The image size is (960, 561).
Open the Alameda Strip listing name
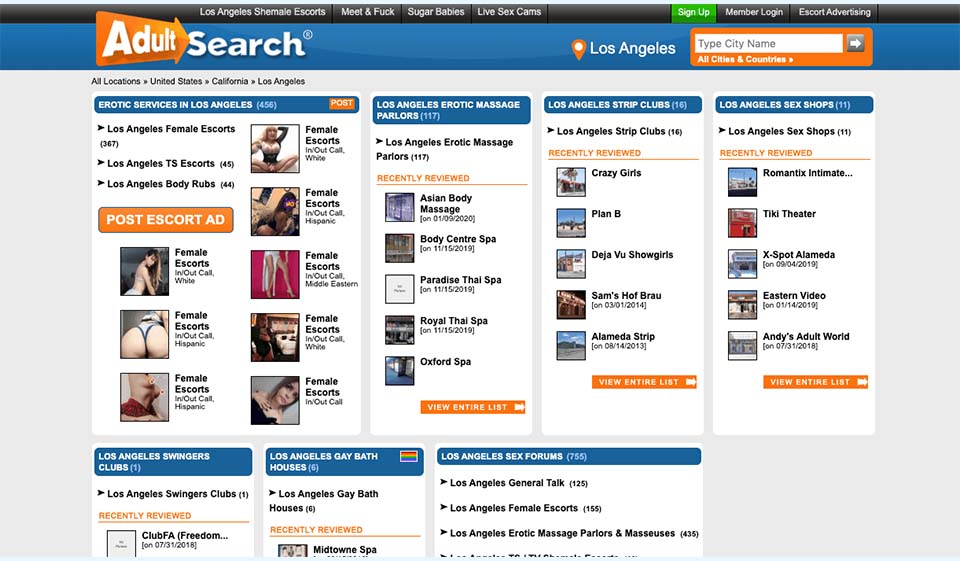[623, 336]
